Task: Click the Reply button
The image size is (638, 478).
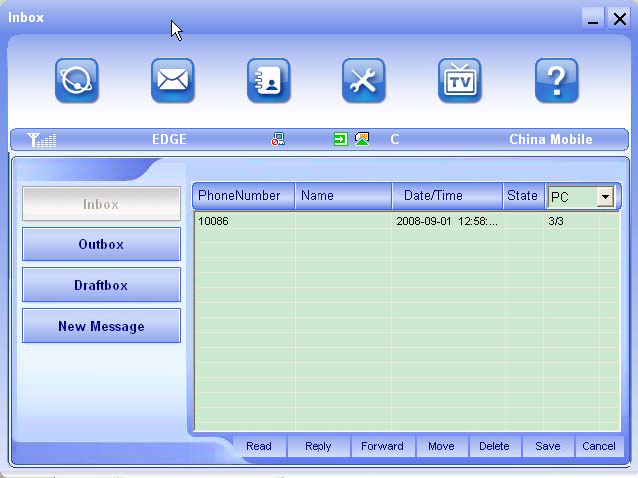Action: click(318, 446)
